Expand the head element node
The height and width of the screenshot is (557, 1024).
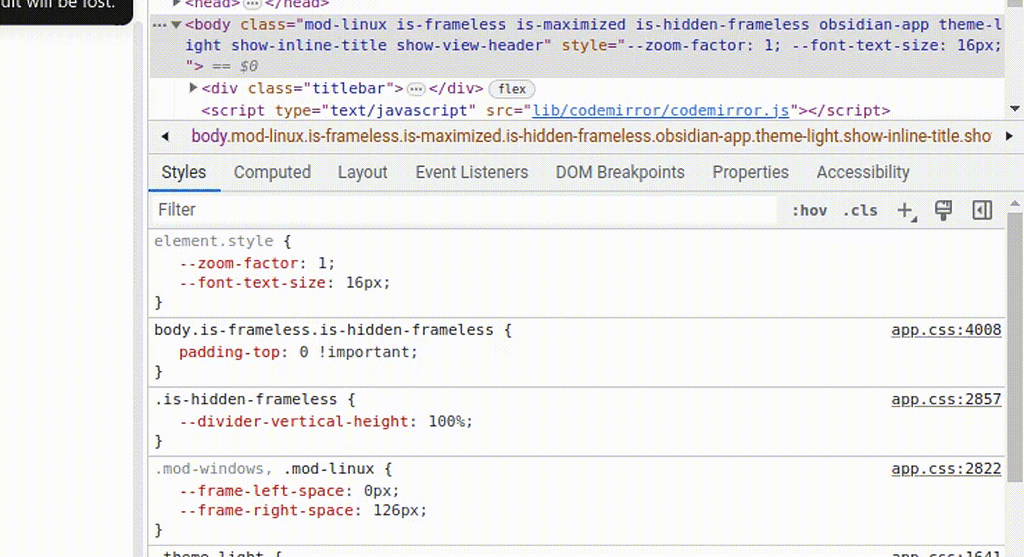click(x=176, y=3)
